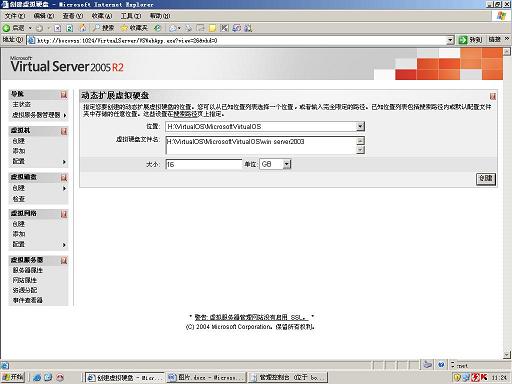Viewport: 512px width, 384px height.
Task: Click the yellow shield tray icon
Action: (457, 377)
